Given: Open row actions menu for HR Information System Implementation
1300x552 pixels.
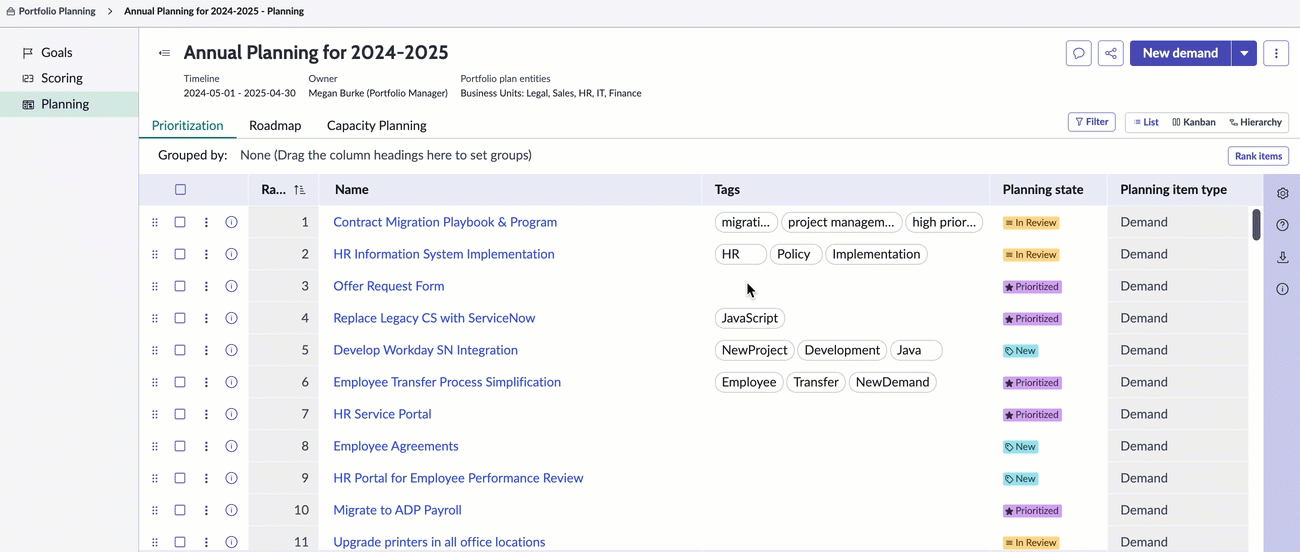Looking at the screenshot, I should click(206, 254).
